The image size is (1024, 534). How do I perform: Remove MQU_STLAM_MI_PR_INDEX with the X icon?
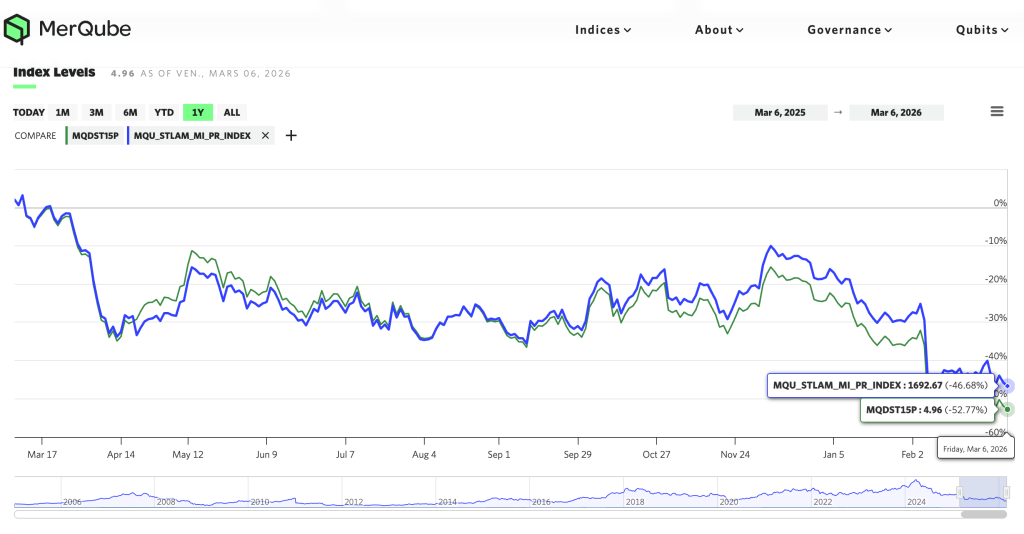click(265, 136)
